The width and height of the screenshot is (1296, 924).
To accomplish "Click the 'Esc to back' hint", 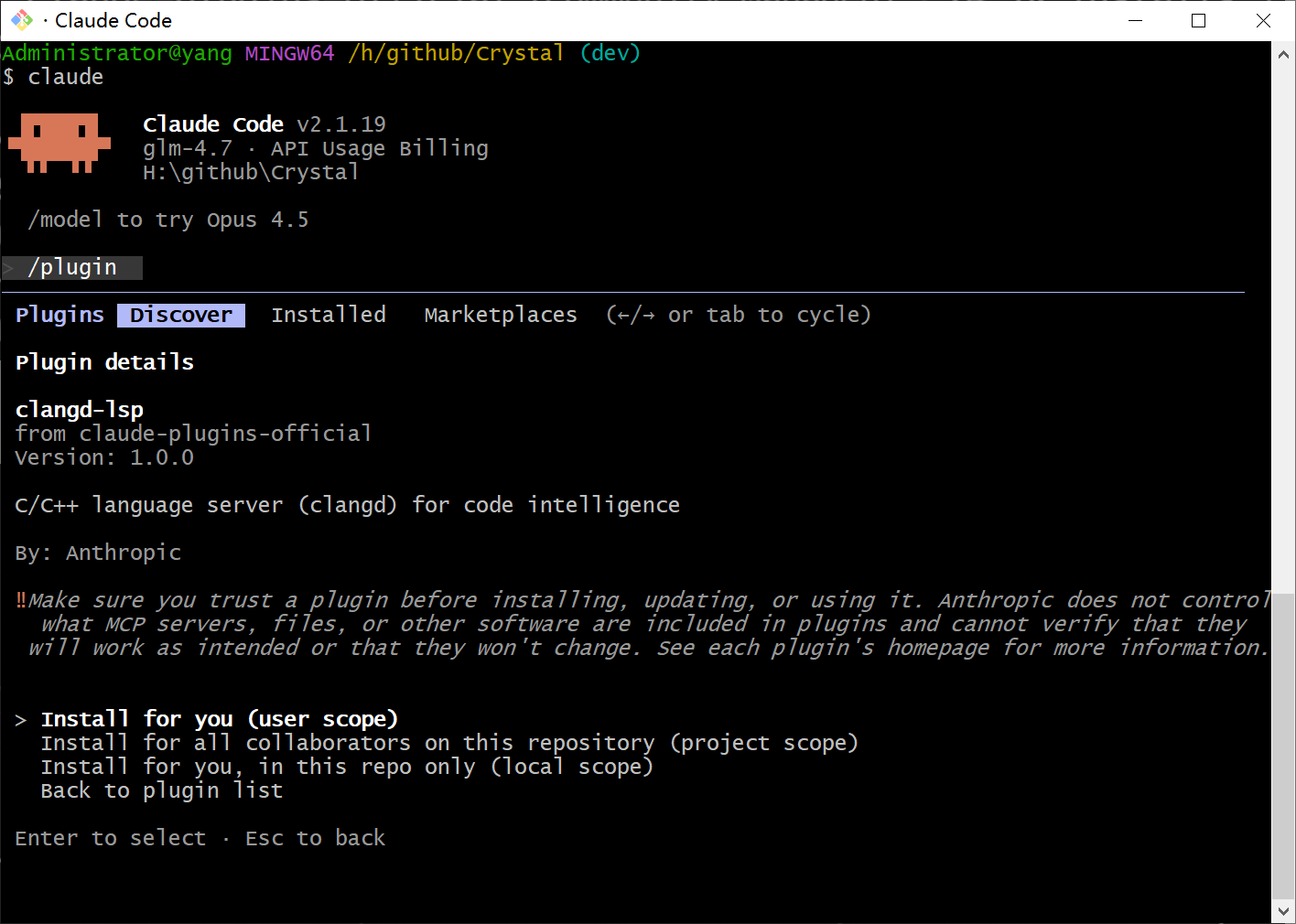I will click(x=316, y=838).
